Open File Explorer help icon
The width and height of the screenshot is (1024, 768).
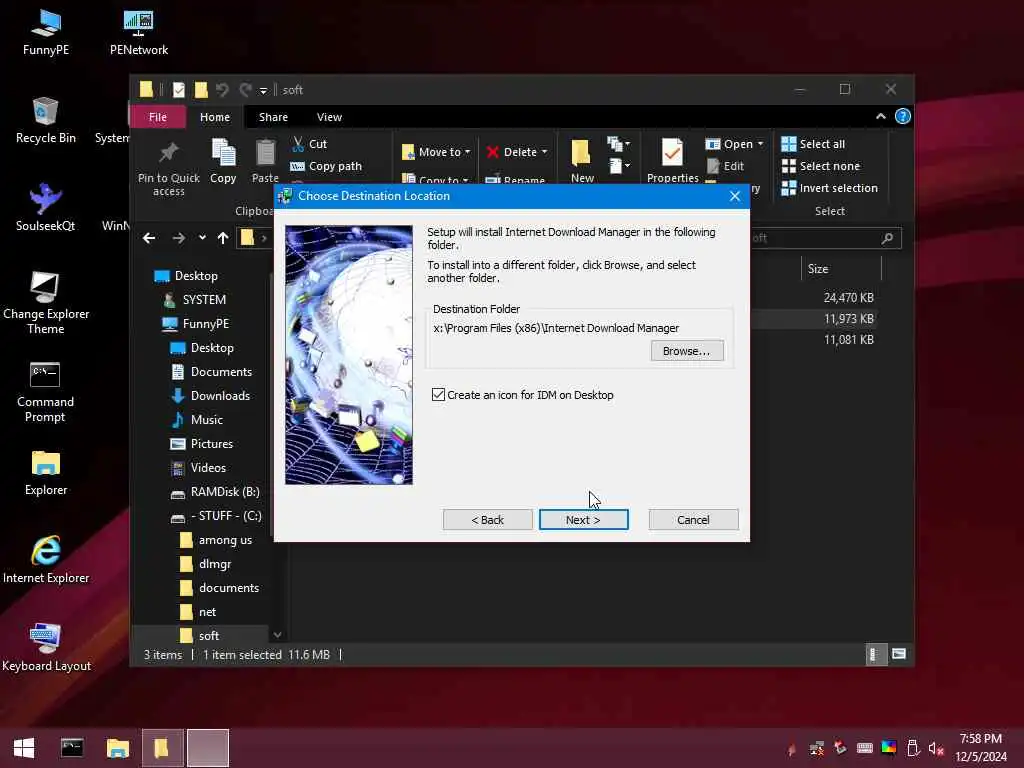pos(903,116)
